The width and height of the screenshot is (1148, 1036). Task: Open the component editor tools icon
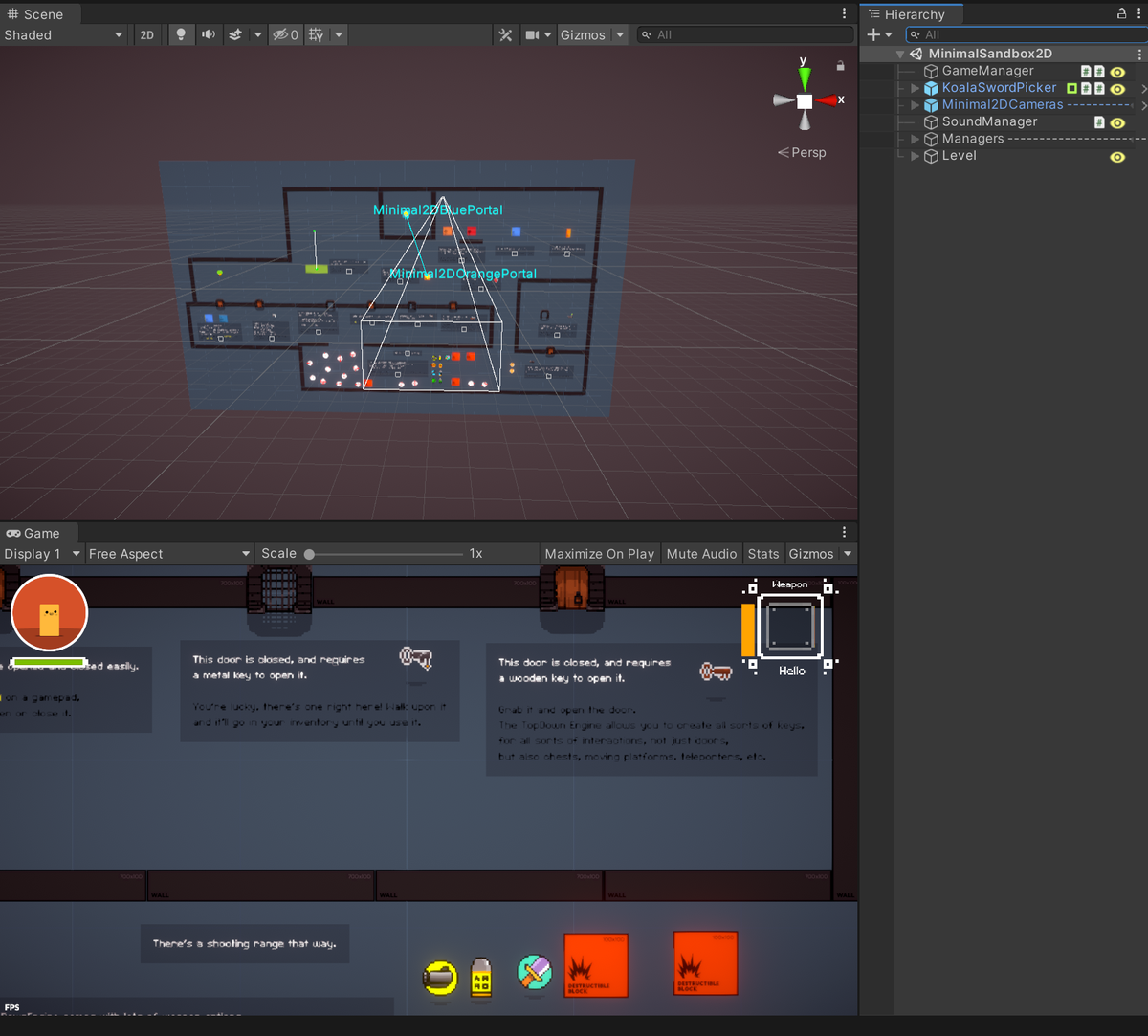pyautogui.click(x=505, y=34)
